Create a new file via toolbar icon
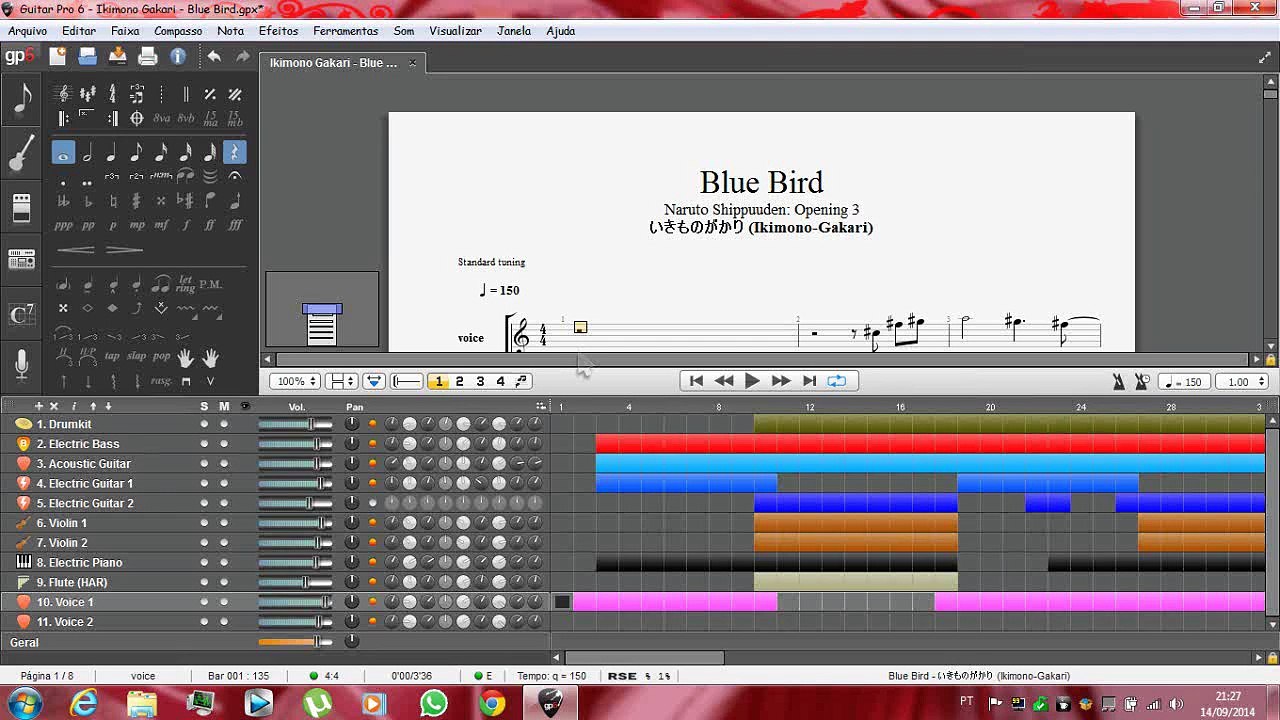 point(58,56)
